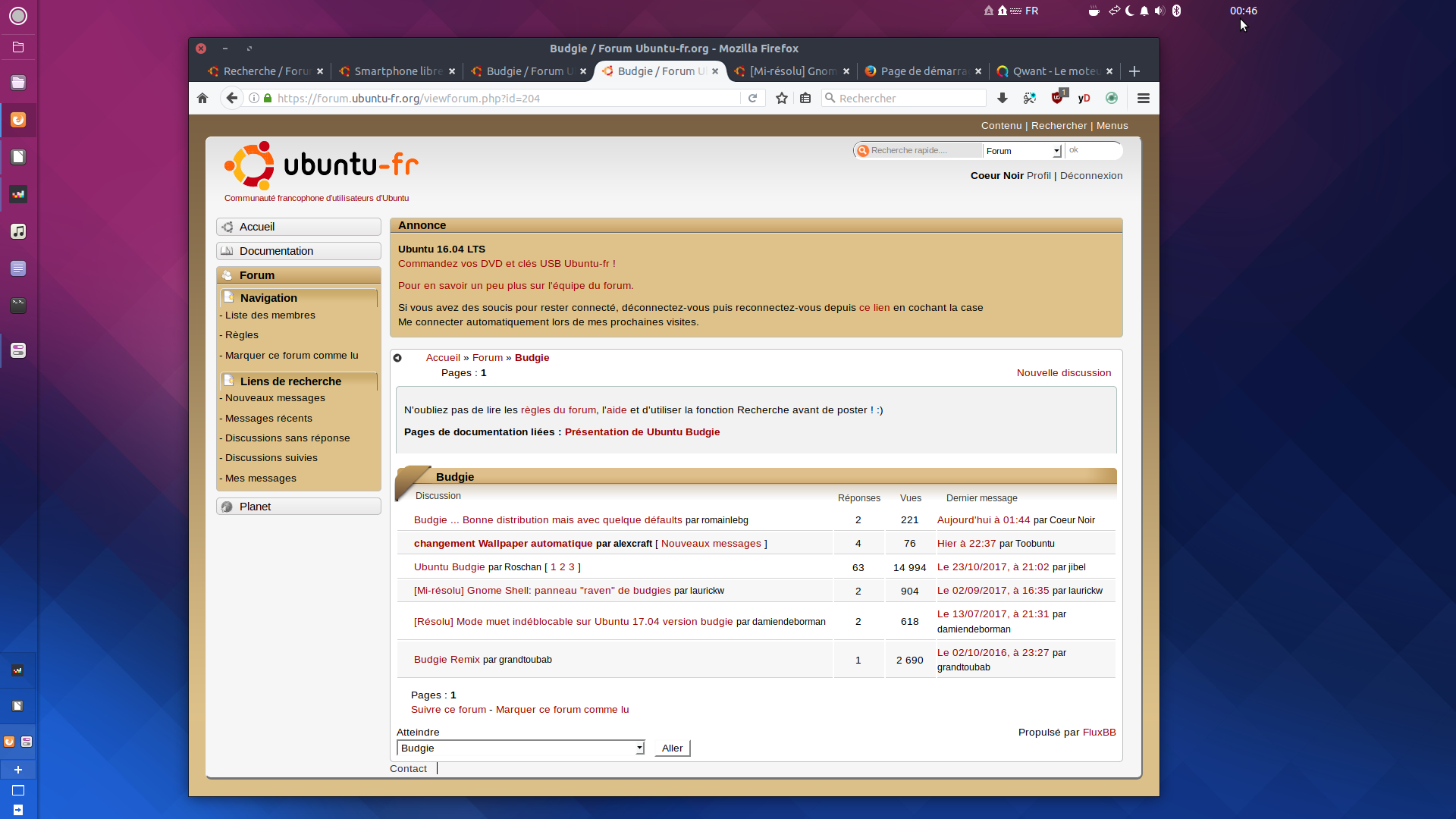Screen dimensions: 1456x819
Task: Open the clock showing 00:46
Action: pos(1244,11)
